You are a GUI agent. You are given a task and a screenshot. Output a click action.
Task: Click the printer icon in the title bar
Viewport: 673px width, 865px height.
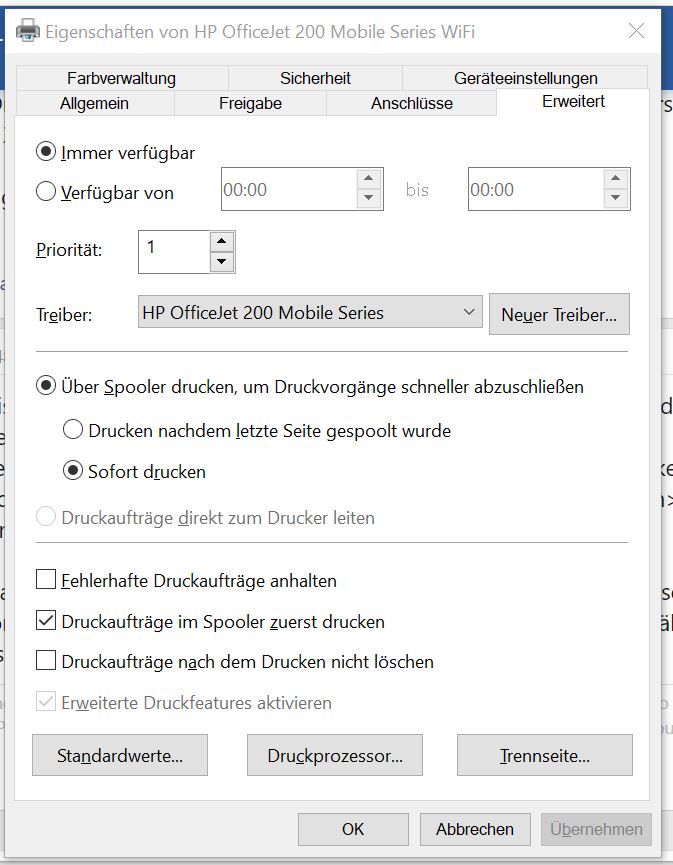point(28,31)
